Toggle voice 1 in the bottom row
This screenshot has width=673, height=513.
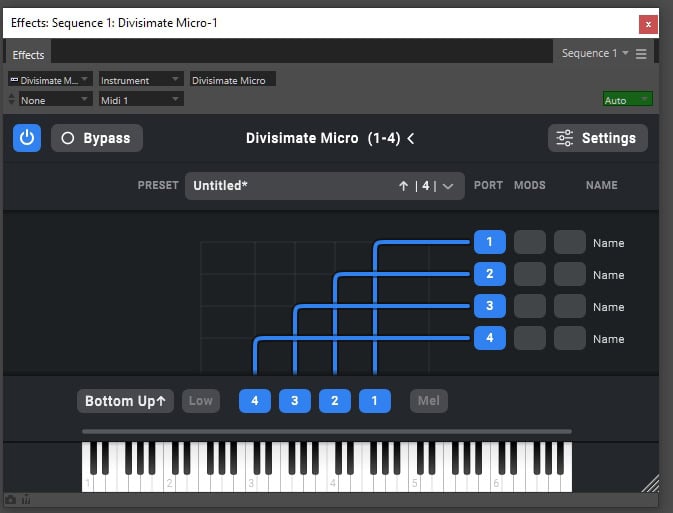point(375,401)
